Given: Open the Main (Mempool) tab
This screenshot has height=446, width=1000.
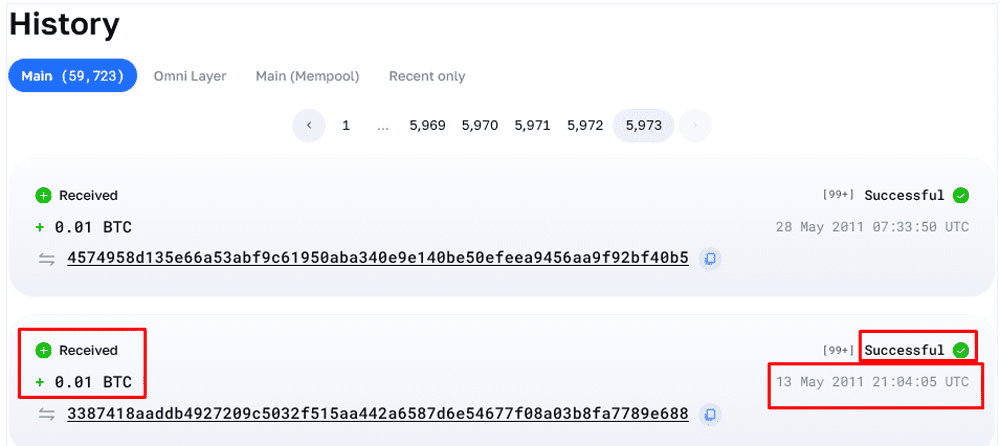Looking at the screenshot, I should 307,76.
